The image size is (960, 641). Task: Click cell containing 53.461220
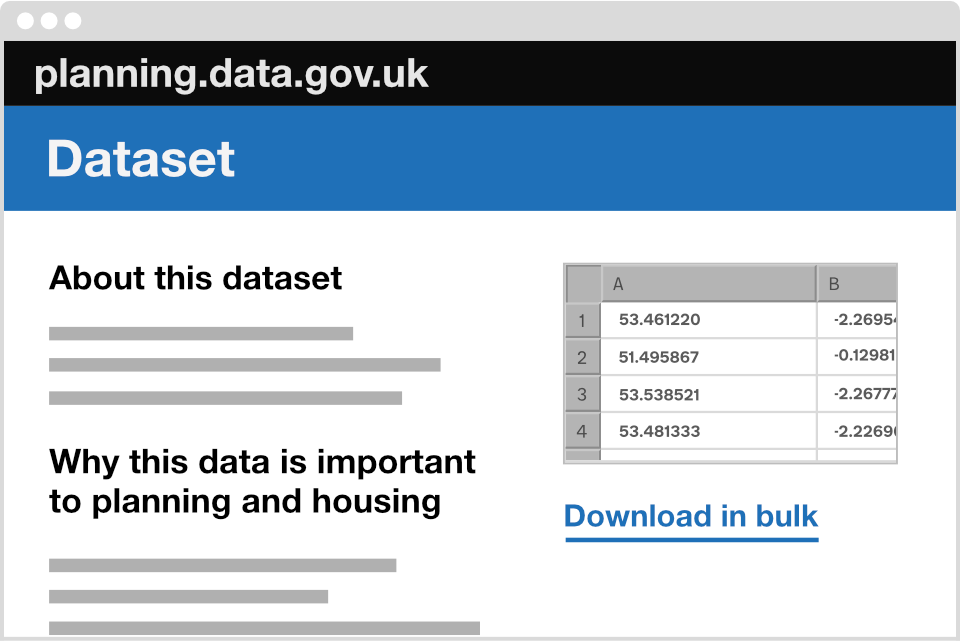(708, 320)
